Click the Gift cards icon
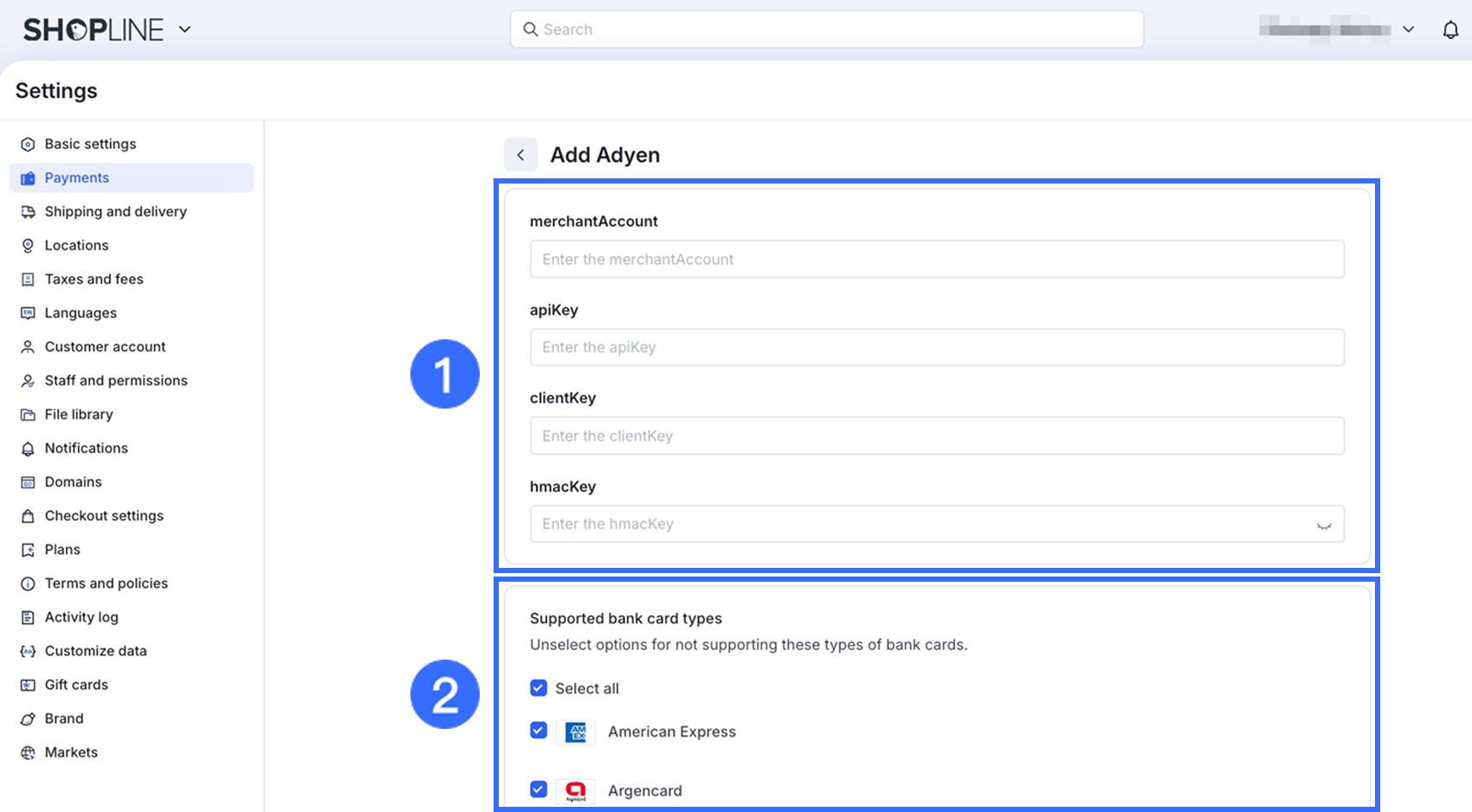Screen dimensions: 1472x812 click(x=28, y=685)
